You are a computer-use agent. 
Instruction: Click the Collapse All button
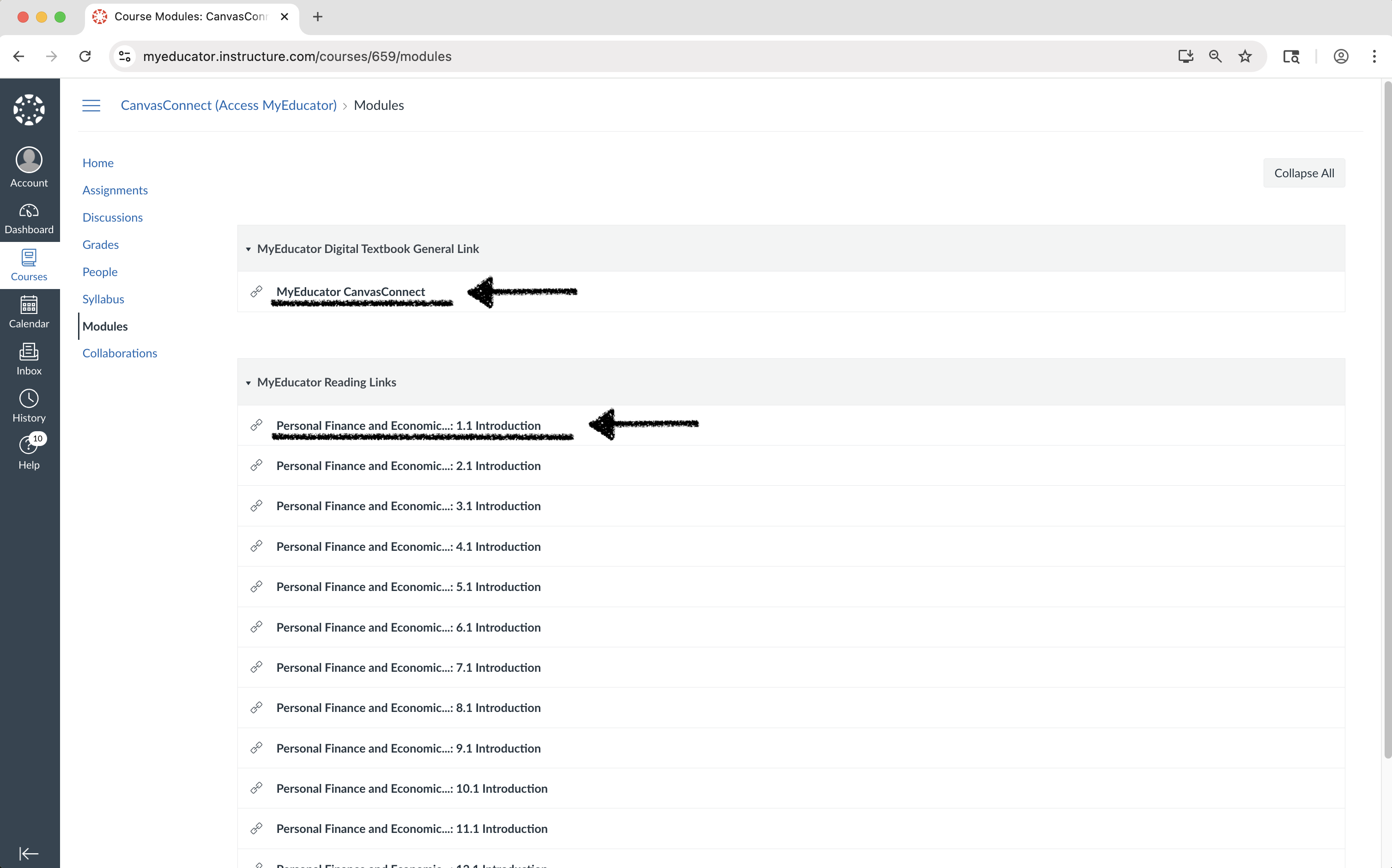tap(1304, 173)
